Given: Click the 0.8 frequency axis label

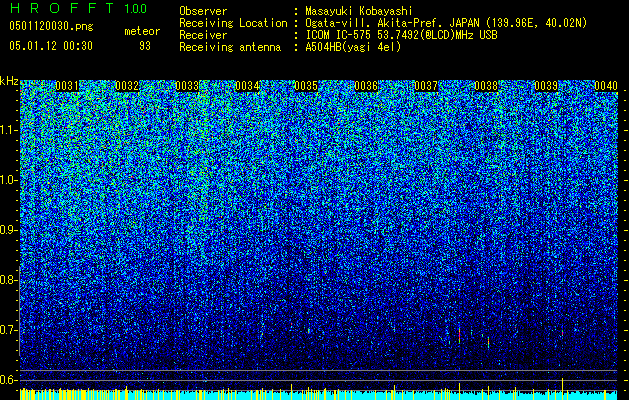Looking at the screenshot, I should [9, 280].
